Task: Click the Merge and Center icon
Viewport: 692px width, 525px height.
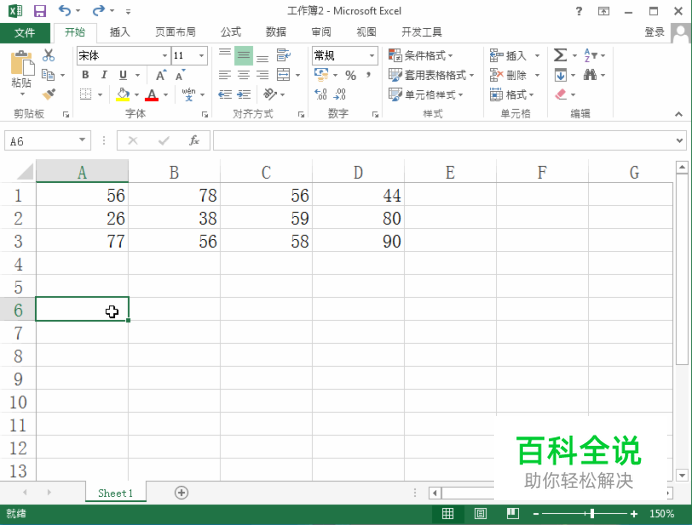Action: tap(283, 75)
